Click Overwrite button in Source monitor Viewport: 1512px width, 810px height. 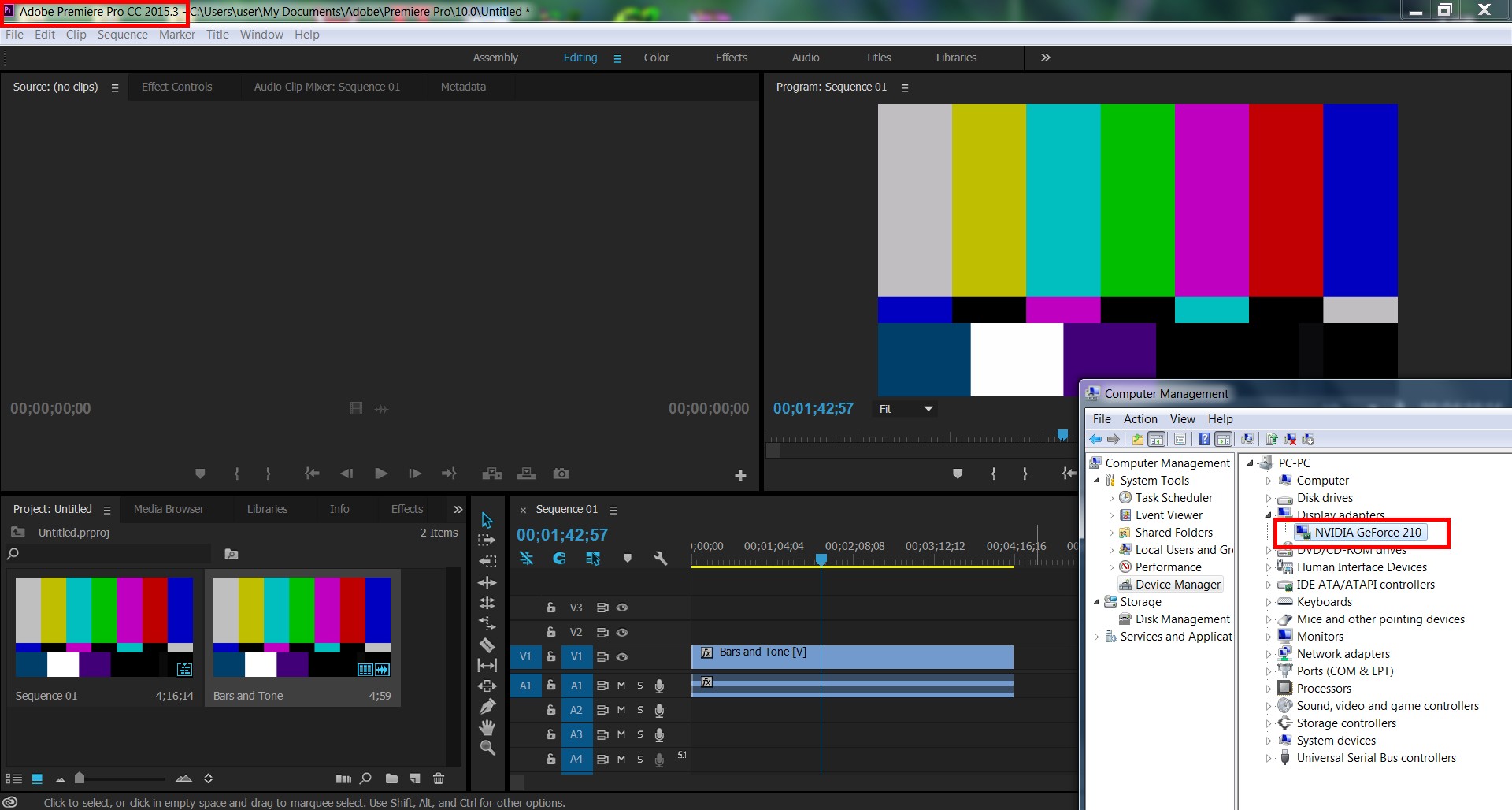click(526, 474)
